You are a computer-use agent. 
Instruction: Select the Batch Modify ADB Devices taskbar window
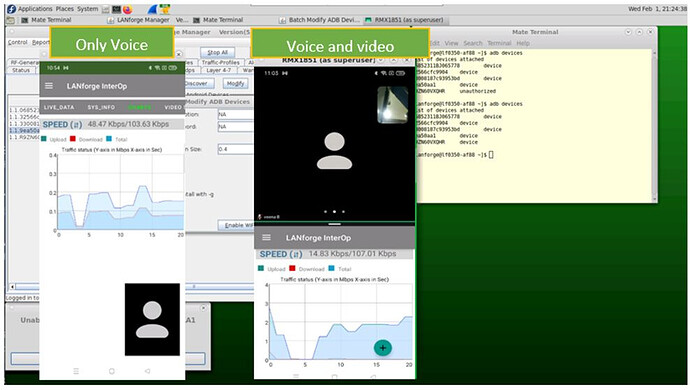(319, 20)
